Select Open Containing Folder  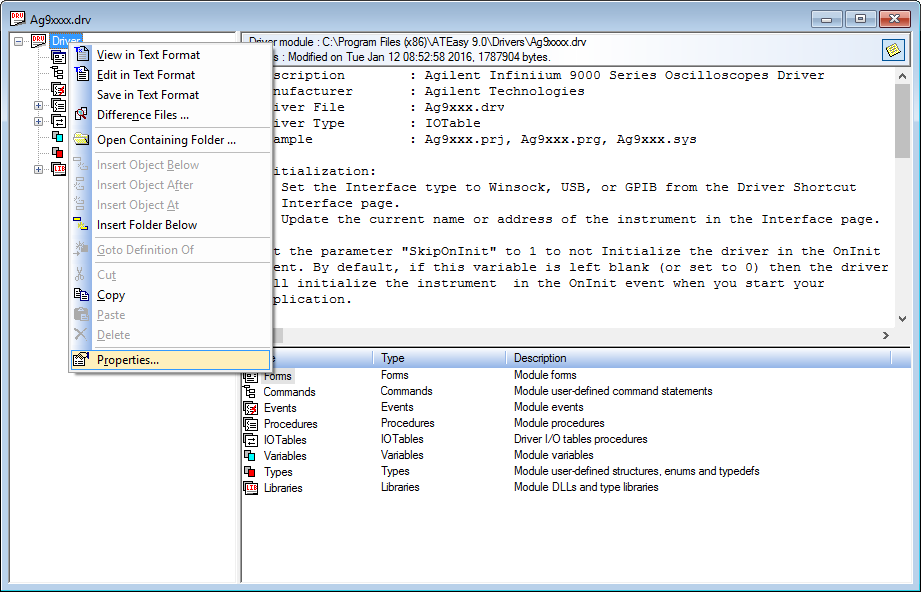coord(170,140)
